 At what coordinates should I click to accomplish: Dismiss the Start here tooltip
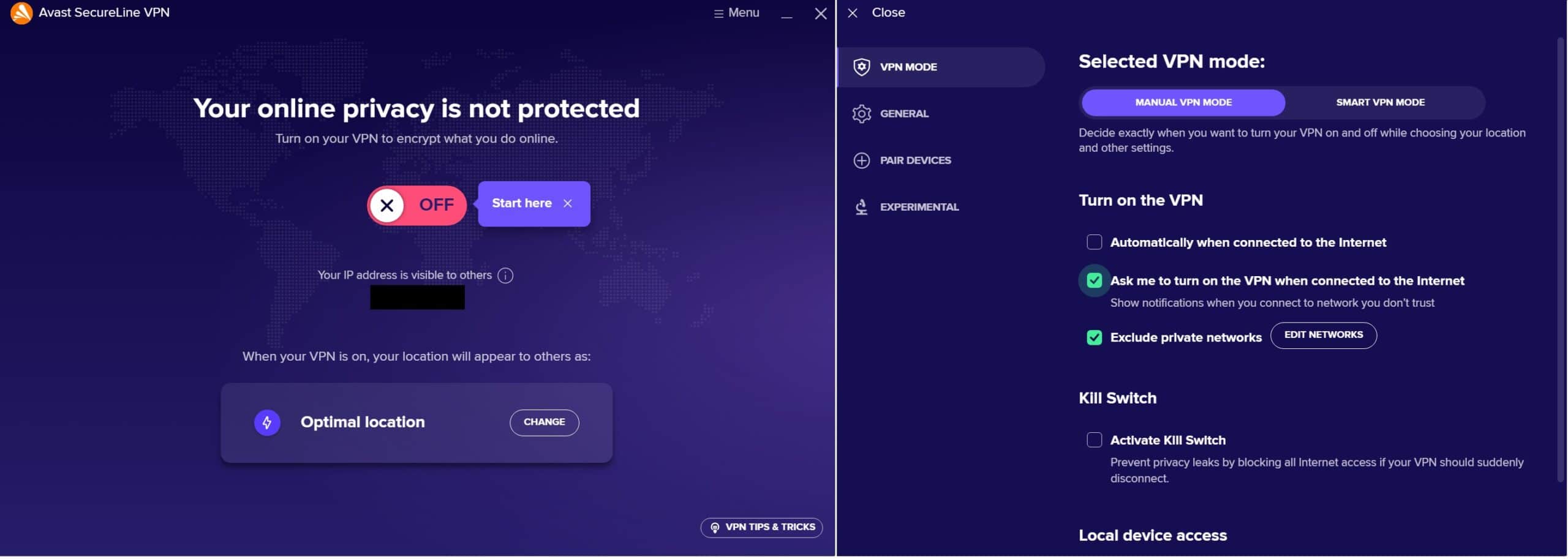point(568,203)
